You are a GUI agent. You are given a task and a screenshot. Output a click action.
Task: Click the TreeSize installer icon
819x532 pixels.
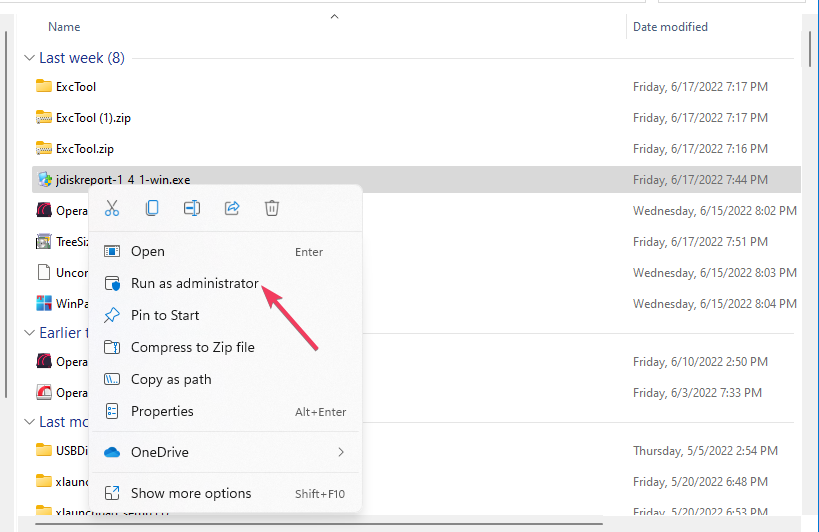(x=43, y=242)
